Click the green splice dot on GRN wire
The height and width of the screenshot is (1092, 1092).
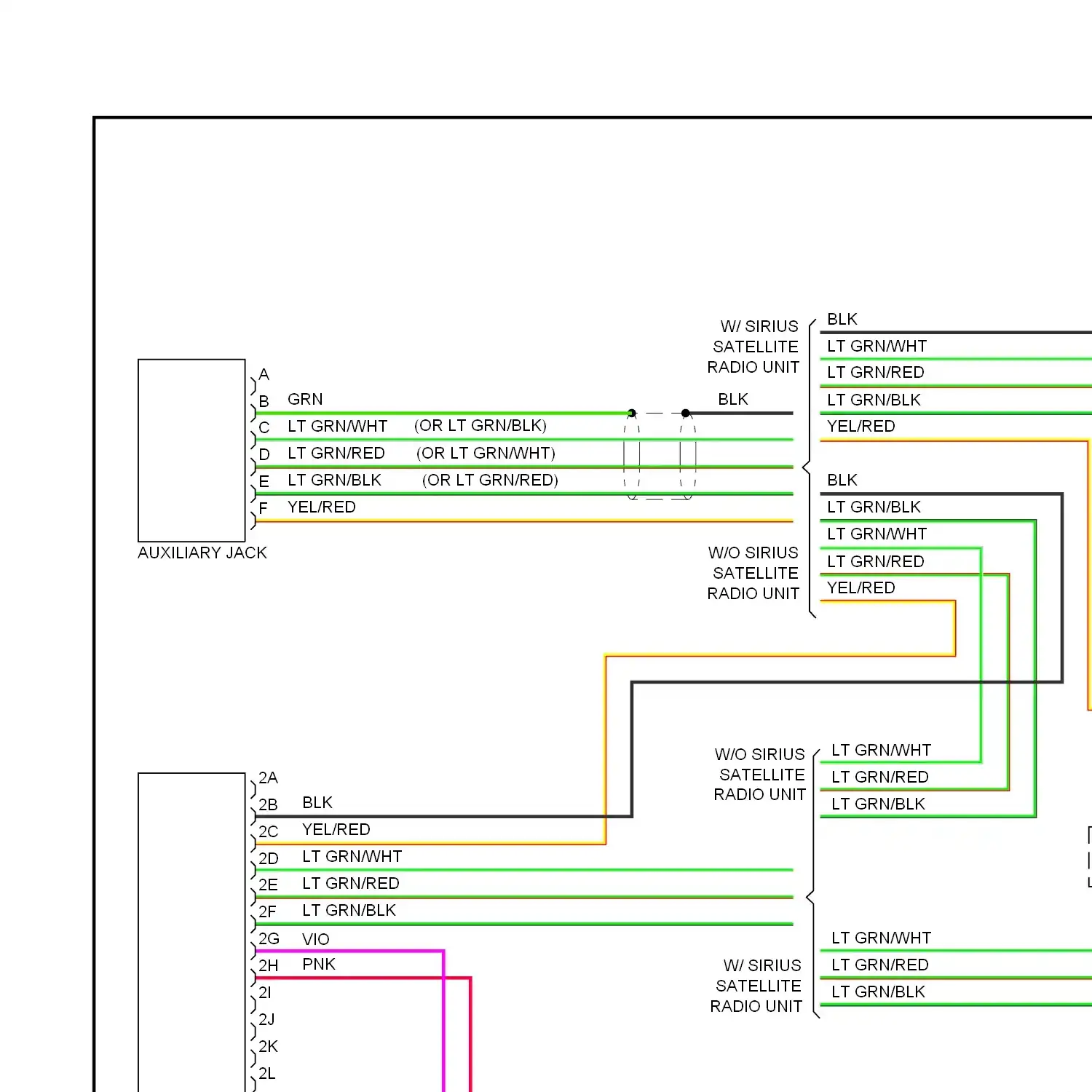coord(632,413)
